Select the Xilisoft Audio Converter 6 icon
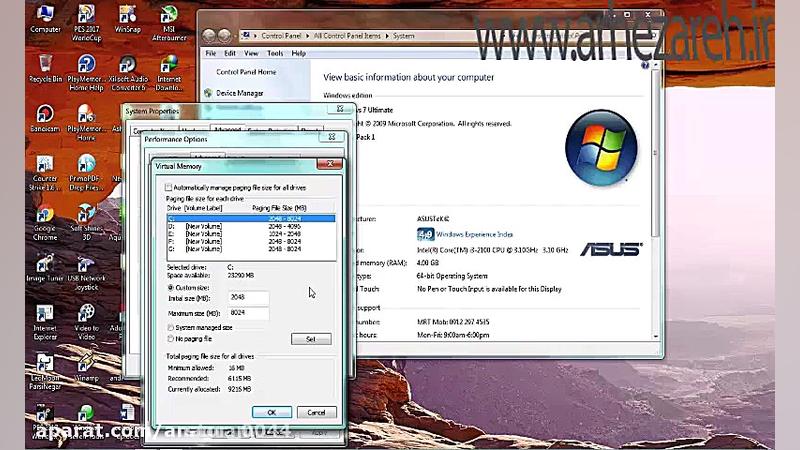Screen dimensions: 800x450 click(128, 73)
